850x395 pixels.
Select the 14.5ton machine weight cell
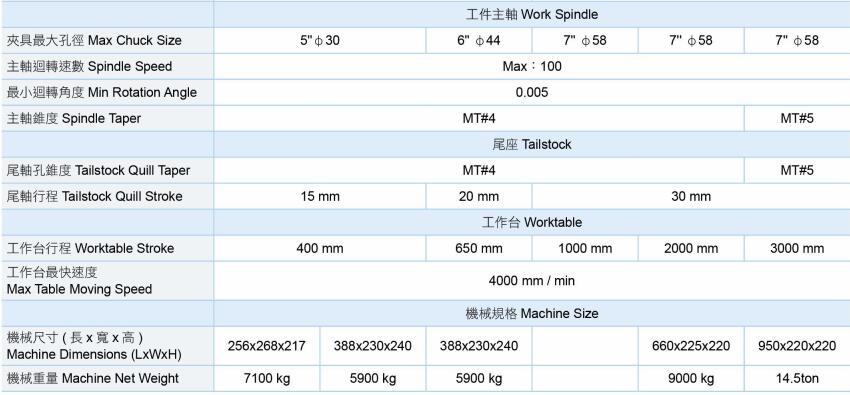(x=797, y=378)
